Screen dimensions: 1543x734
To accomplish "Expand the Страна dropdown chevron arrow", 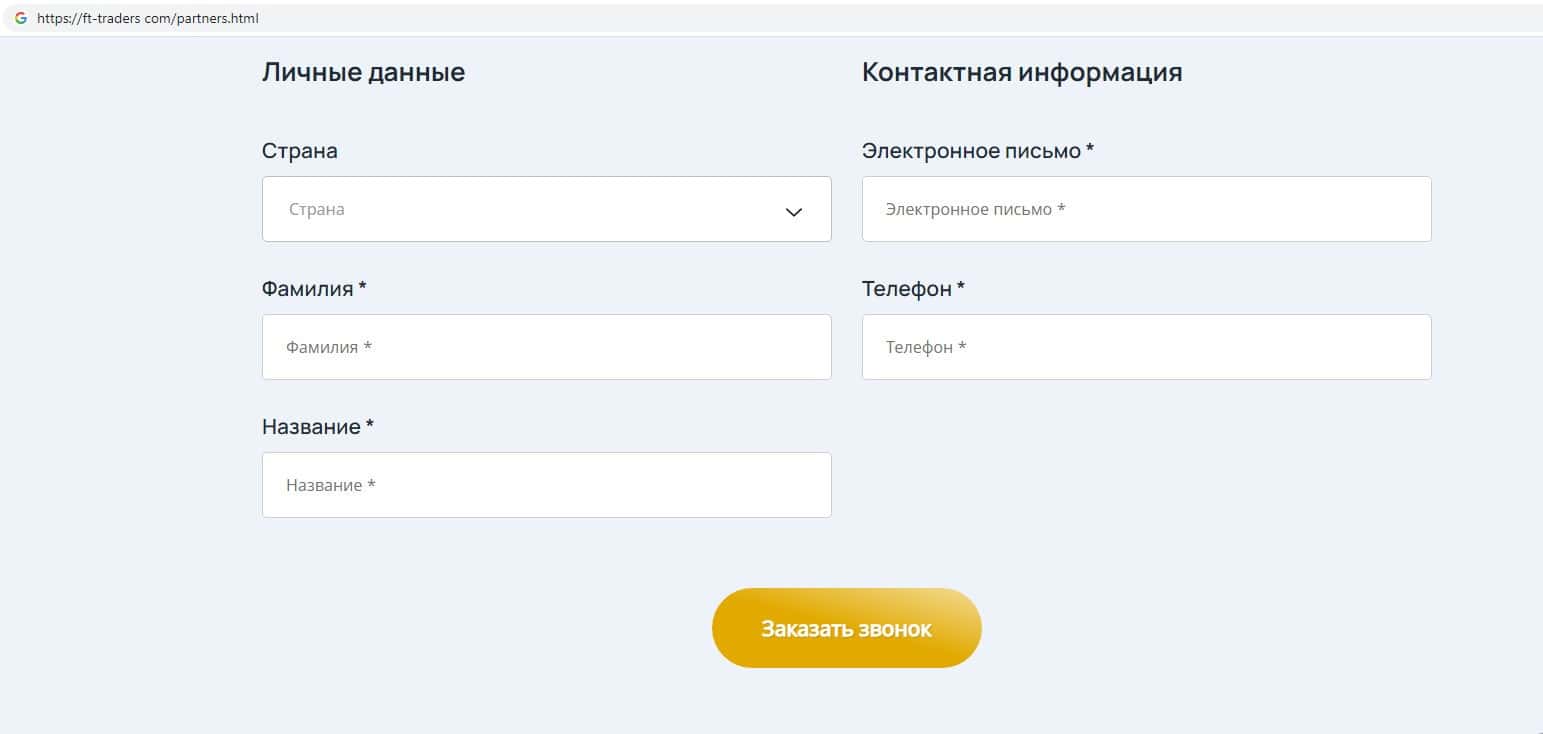I will [794, 211].
